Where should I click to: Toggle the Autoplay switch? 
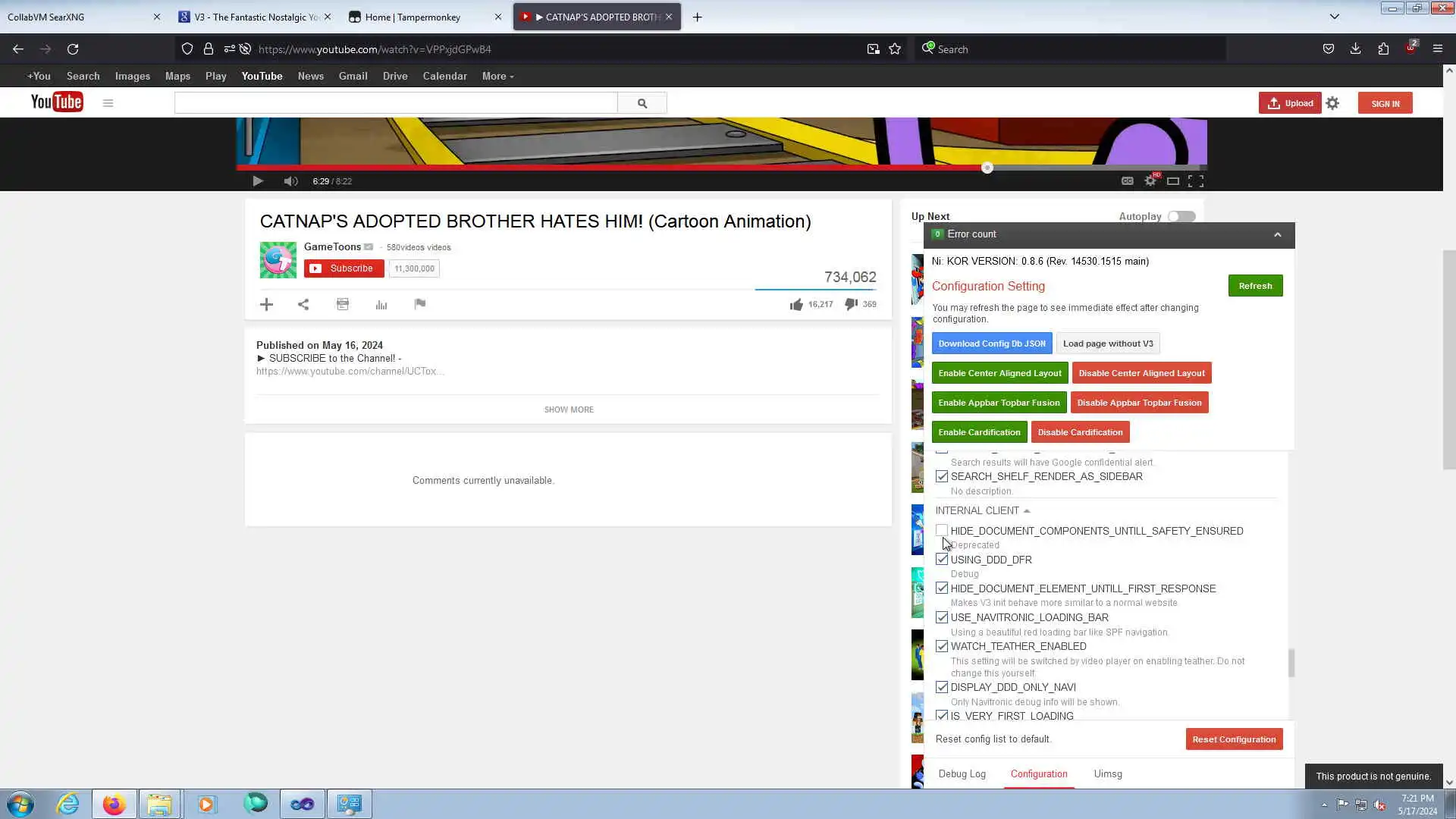1181,217
